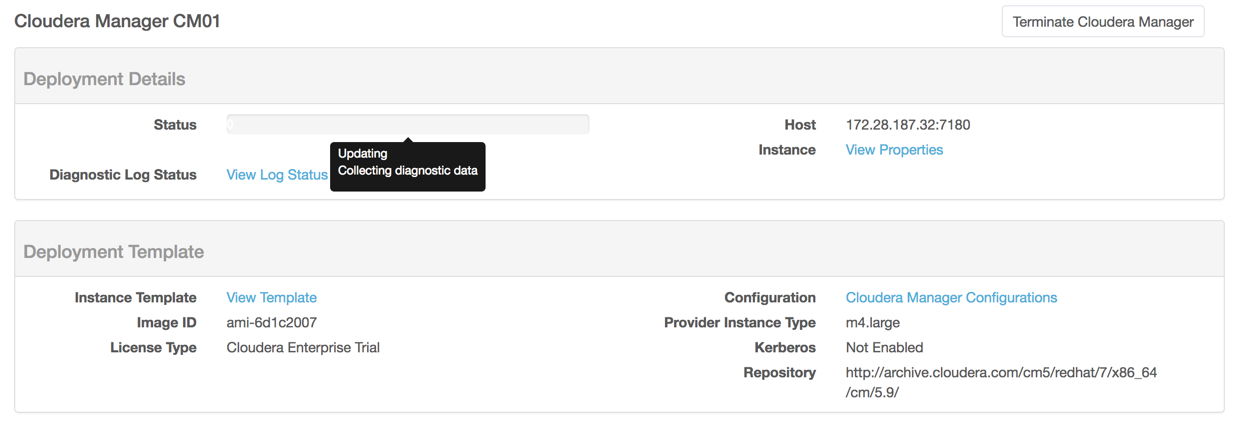Click the host address 172.28.187.32:7180
This screenshot has height=426, width=1238.
[x=908, y=125]
